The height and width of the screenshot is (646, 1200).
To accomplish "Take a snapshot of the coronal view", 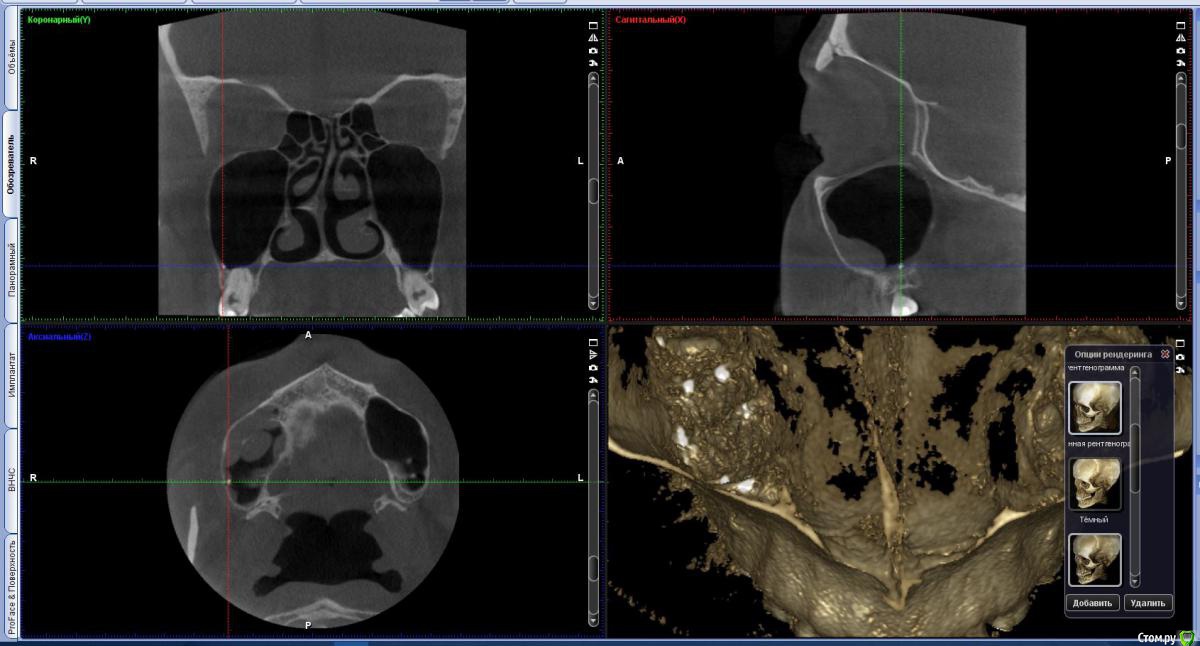I will (593, 50).
